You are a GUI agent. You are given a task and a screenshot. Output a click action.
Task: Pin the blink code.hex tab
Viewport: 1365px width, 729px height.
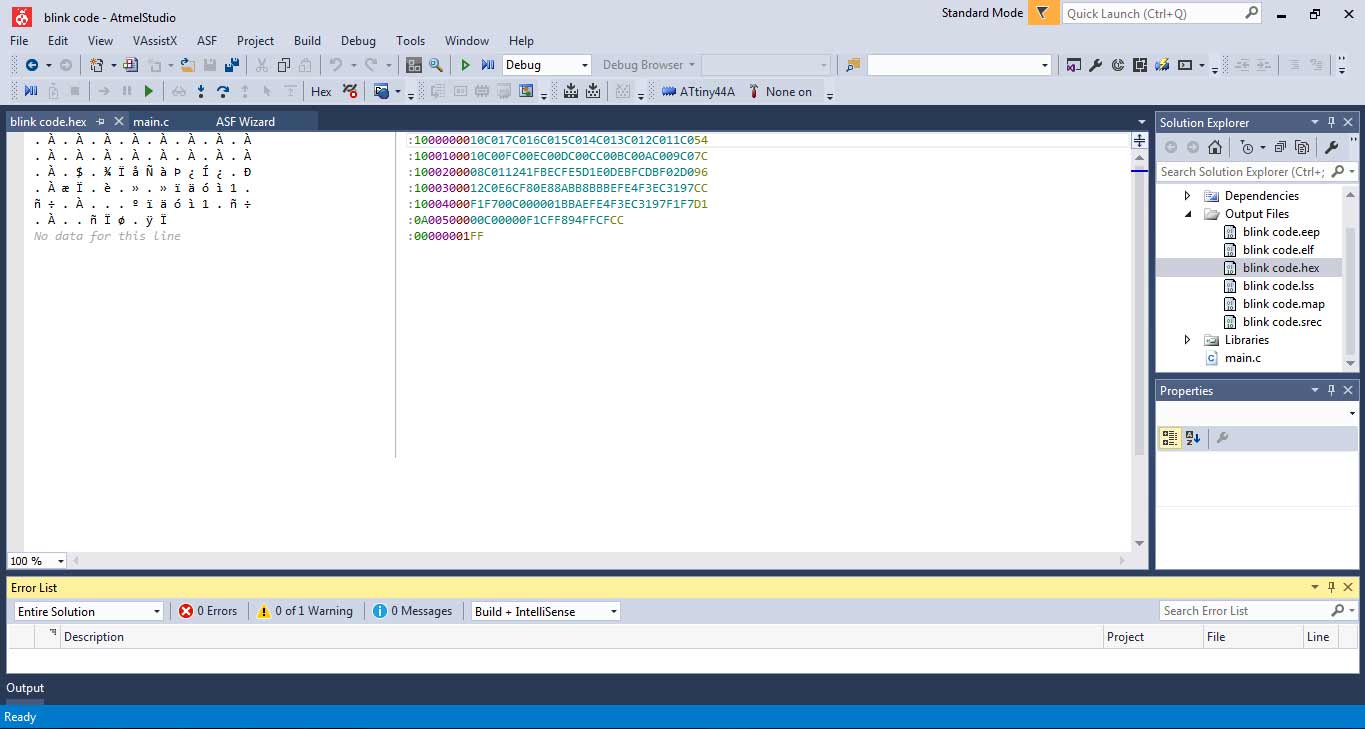[101, 121]
